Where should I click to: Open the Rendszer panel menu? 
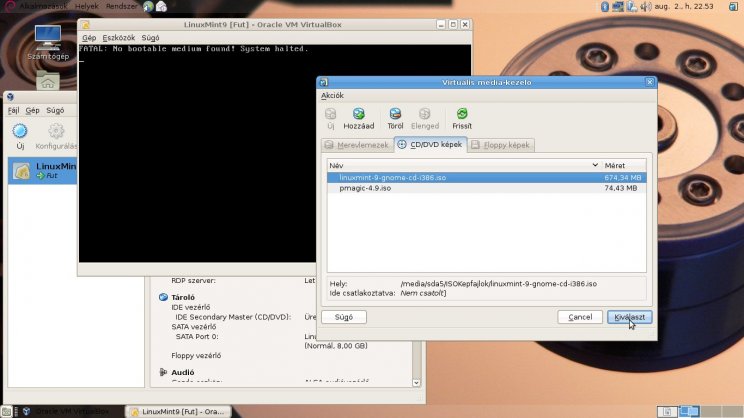121,6
